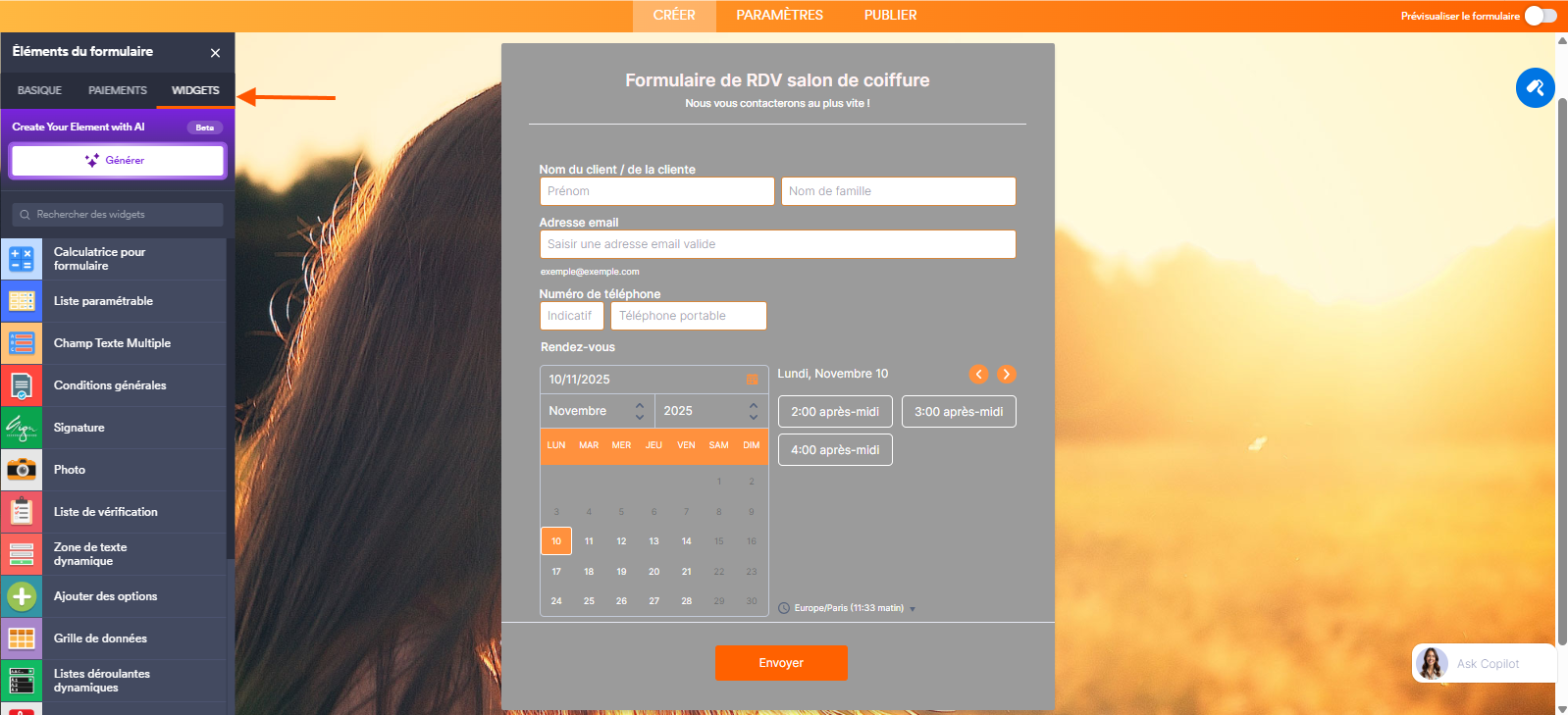Click the Grille de données widget icon
The width and height of the screenshot is (1568, 715).
click(x=22, y=638)
